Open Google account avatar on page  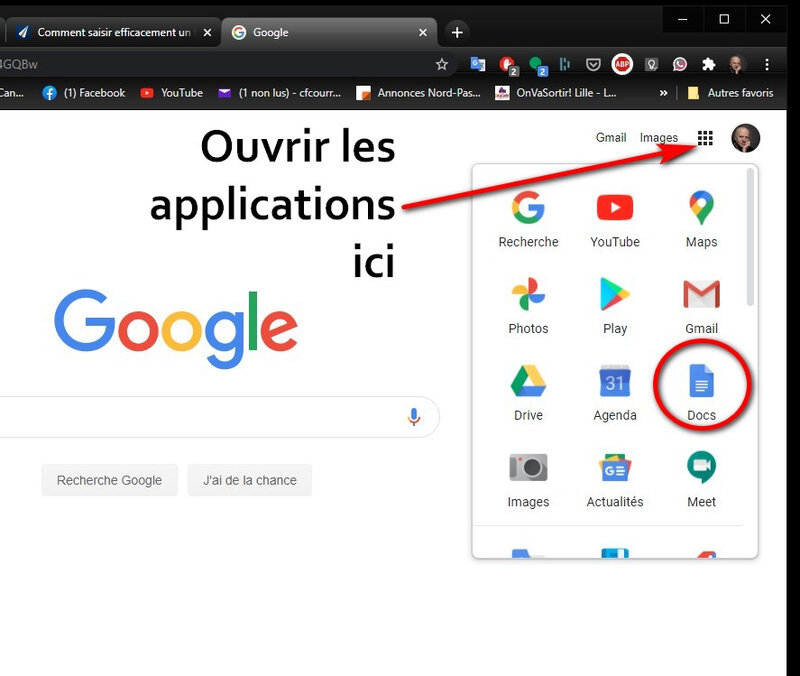pyautogui.click(x=745, y=138)
